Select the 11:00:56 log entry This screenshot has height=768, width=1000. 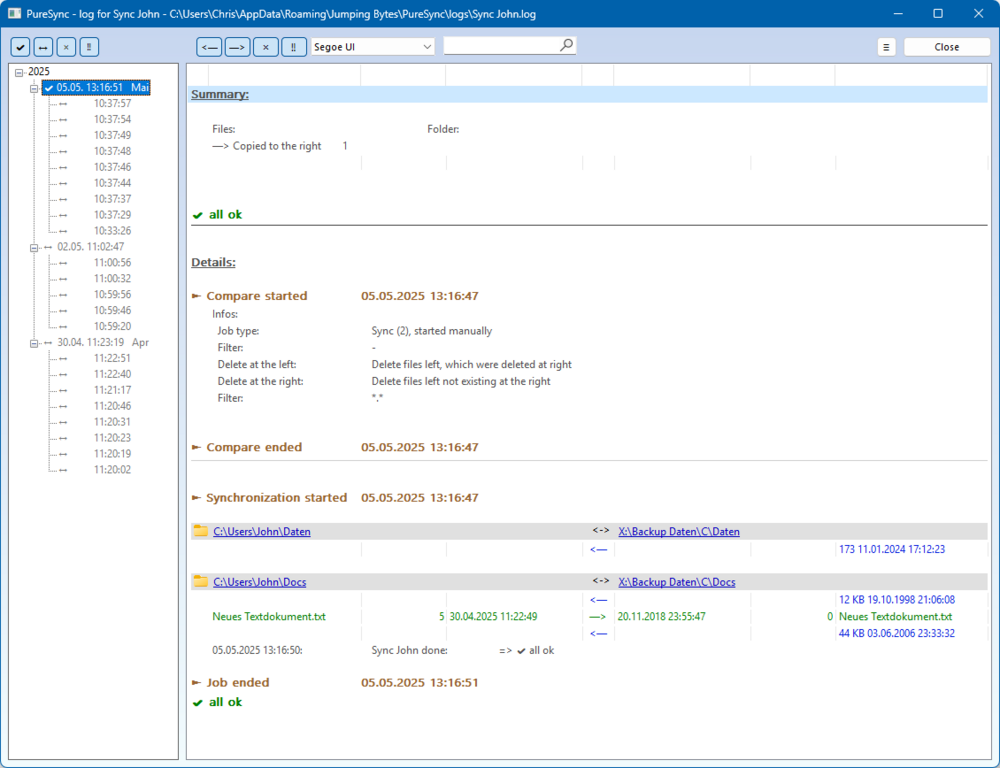point(112,263)
